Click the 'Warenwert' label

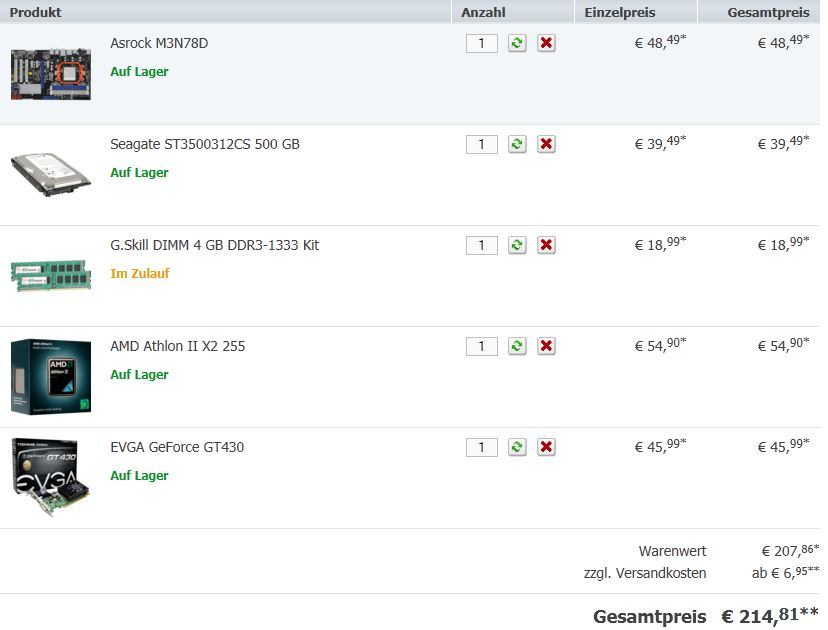[x=672, y=551]
